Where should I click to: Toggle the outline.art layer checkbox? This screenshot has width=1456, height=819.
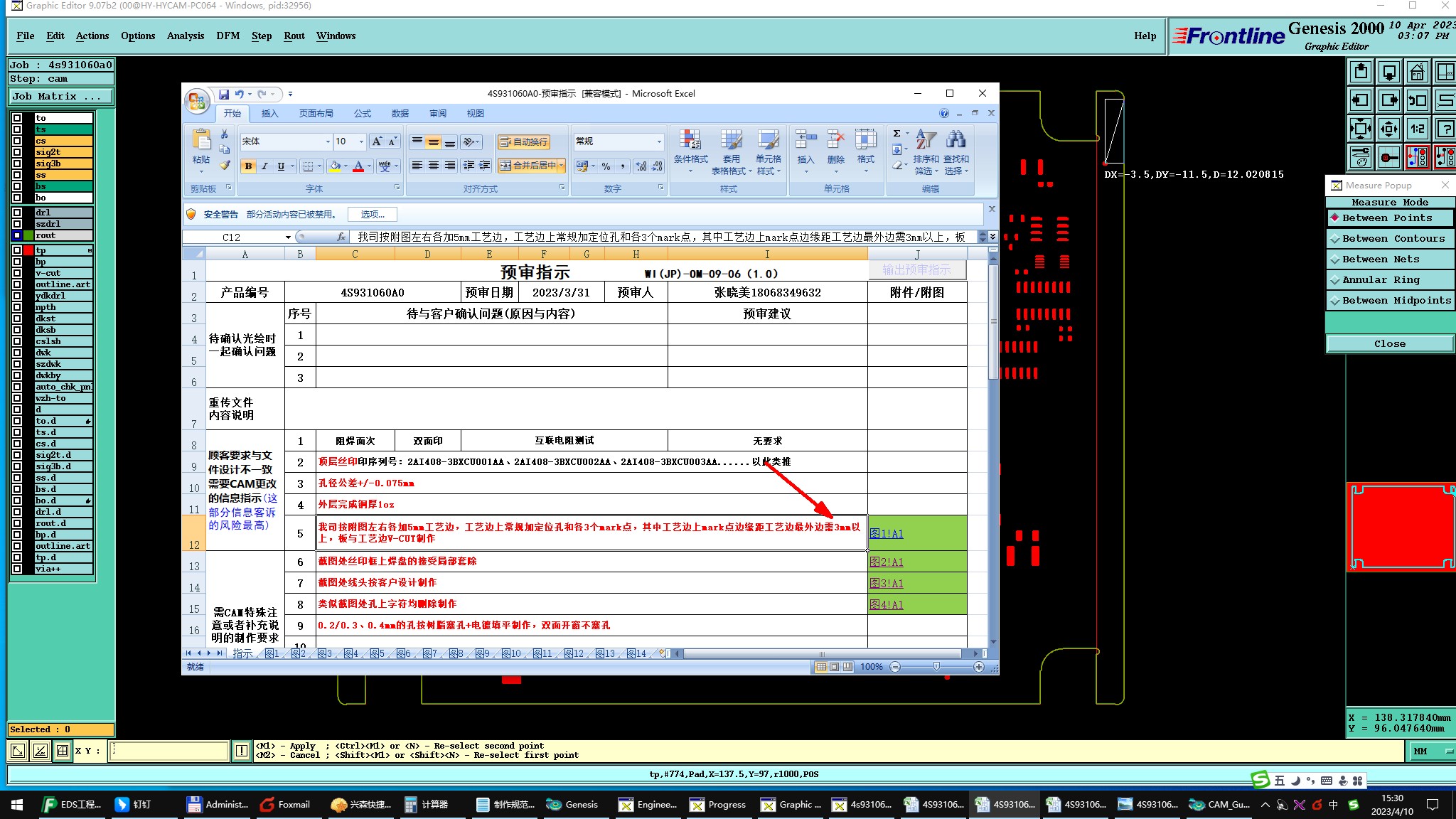pos(17,284)
